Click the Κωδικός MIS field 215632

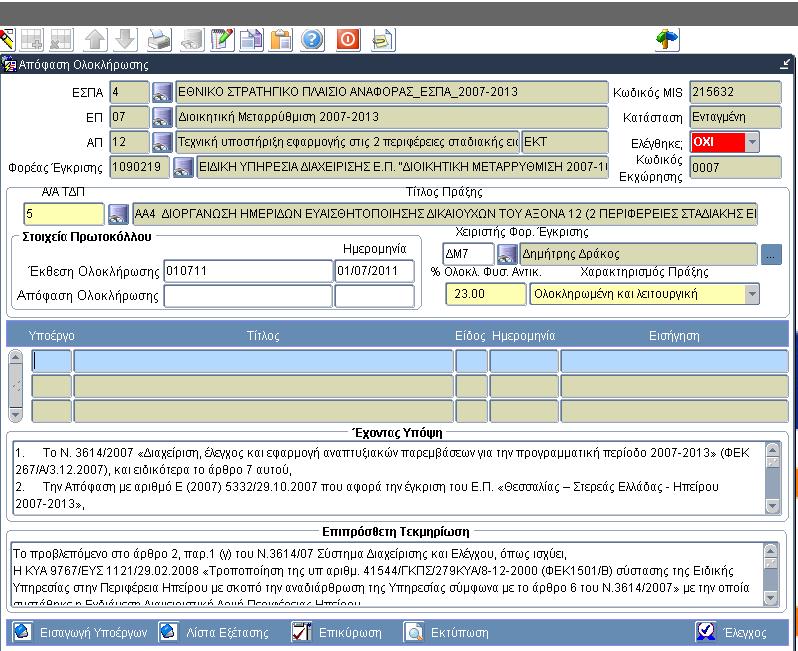pyautogui.click(x=735, y=92)
